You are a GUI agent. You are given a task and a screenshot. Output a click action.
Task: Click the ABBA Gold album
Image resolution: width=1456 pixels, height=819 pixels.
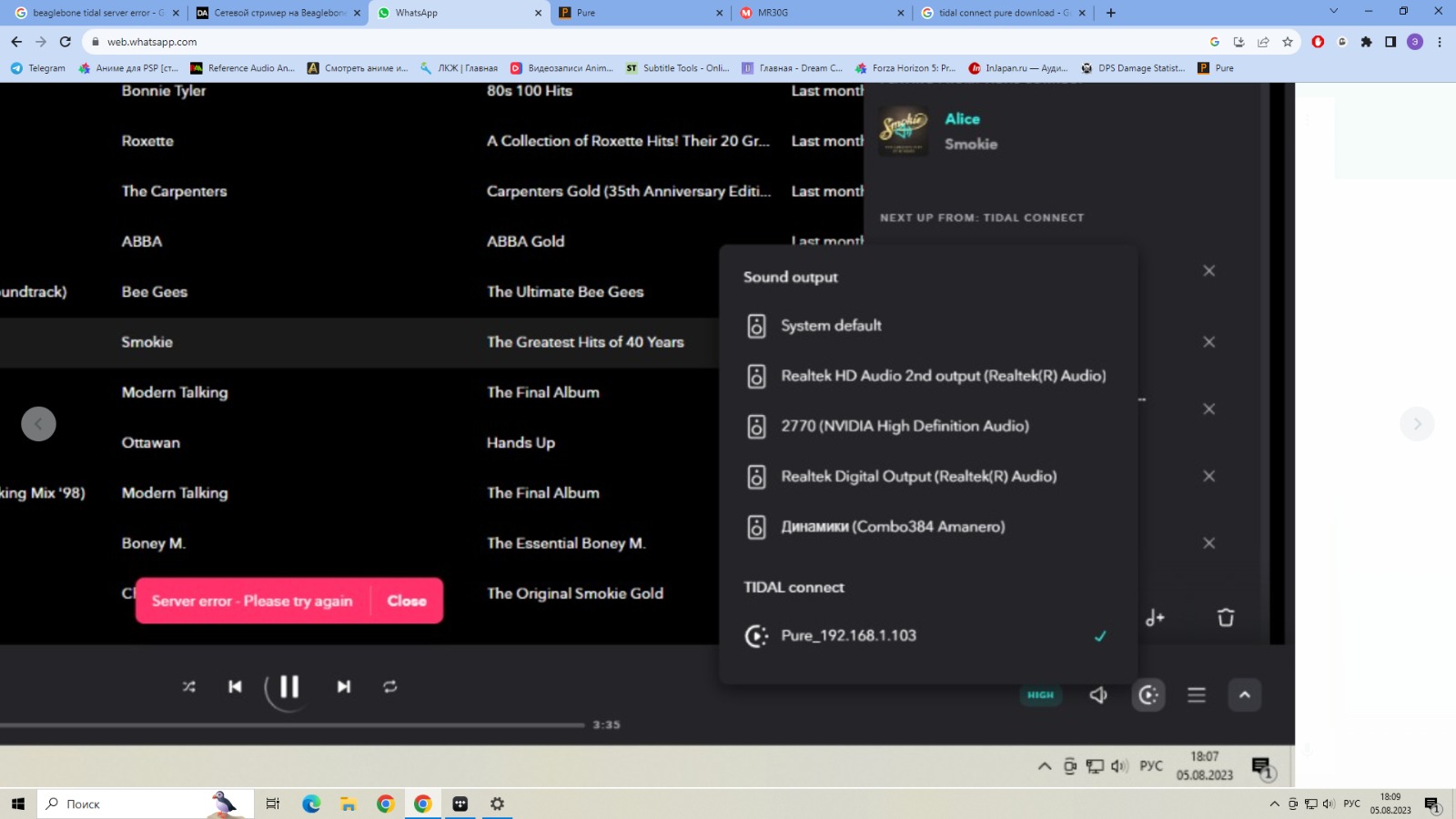[x=525, y=242]
